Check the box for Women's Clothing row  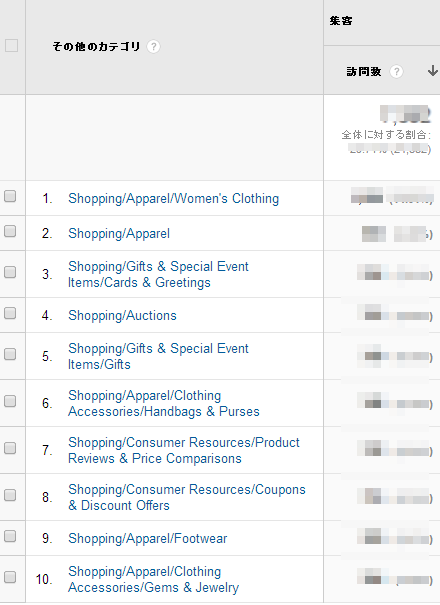pos(10,196)
